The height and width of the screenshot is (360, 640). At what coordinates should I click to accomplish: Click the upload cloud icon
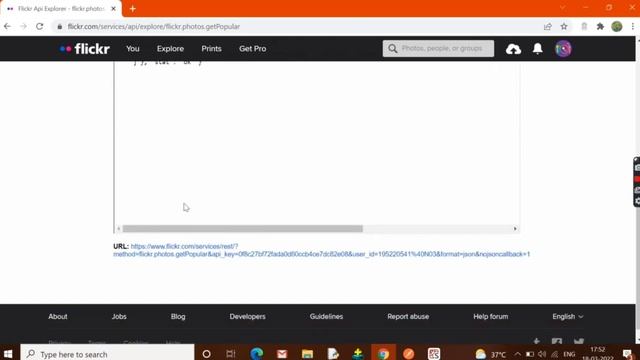pyautogui.click(x=513, y=49)
